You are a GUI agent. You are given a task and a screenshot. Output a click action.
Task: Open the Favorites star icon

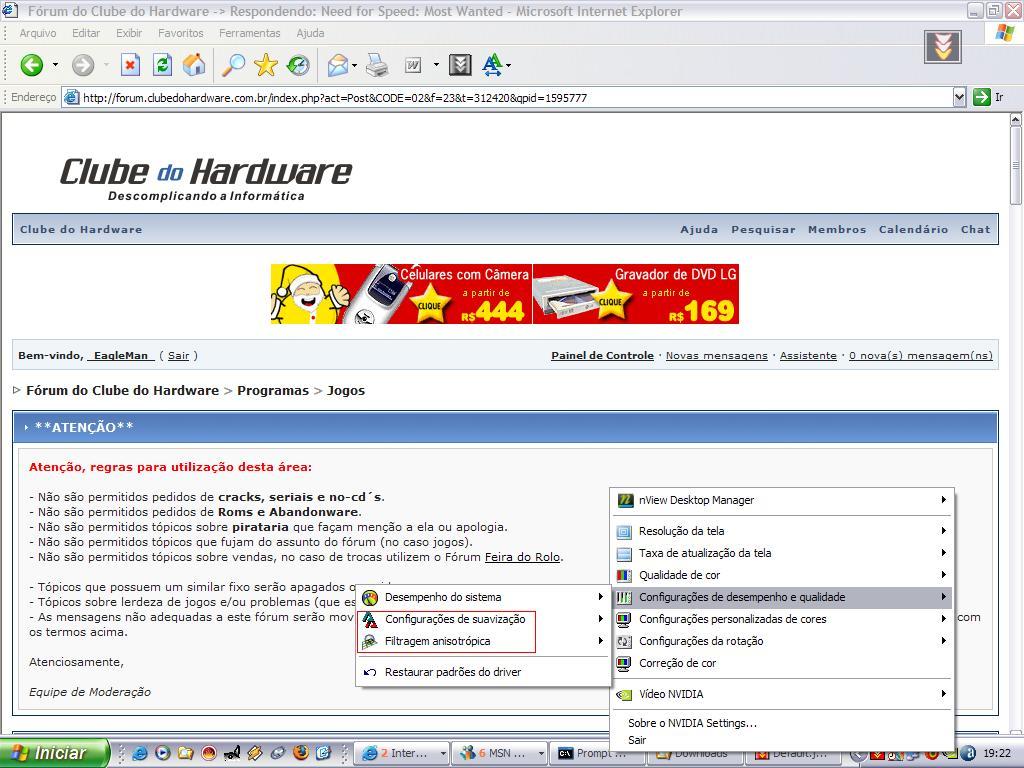coord(266,65)
